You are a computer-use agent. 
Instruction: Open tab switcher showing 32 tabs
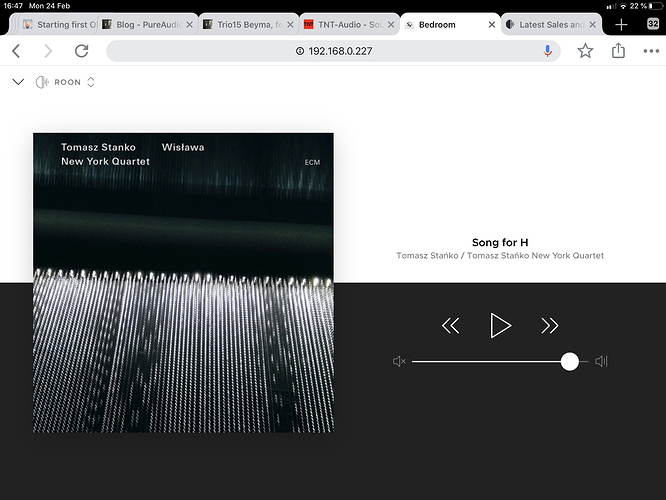[653, 24]
